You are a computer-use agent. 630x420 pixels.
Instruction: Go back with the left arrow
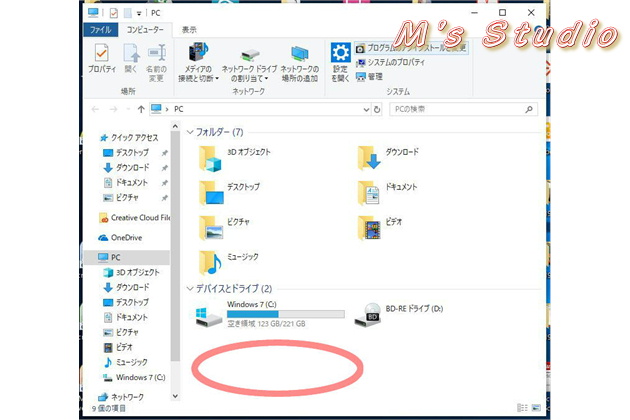[x=95, y=109]
